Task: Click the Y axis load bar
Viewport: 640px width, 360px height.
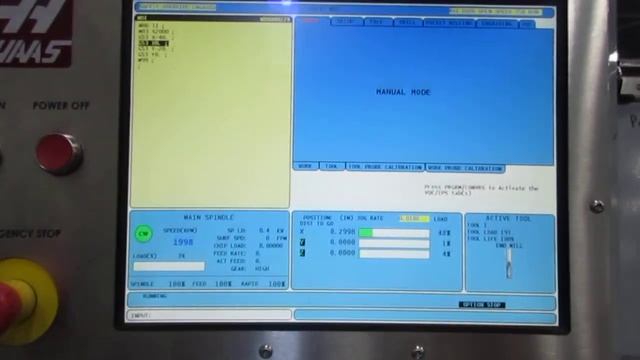Action: [394, 244]
